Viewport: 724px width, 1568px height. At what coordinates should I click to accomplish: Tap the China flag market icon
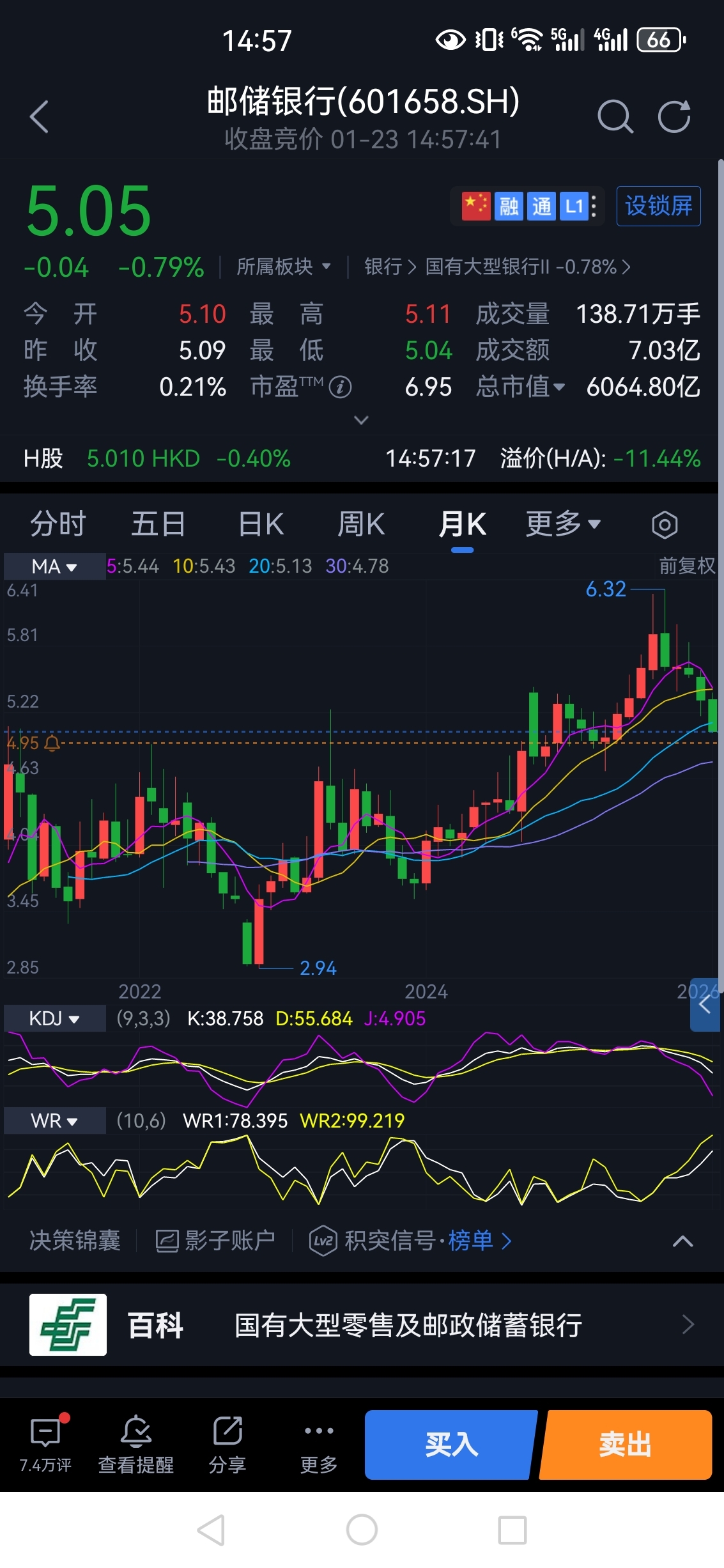pos(476,206)
